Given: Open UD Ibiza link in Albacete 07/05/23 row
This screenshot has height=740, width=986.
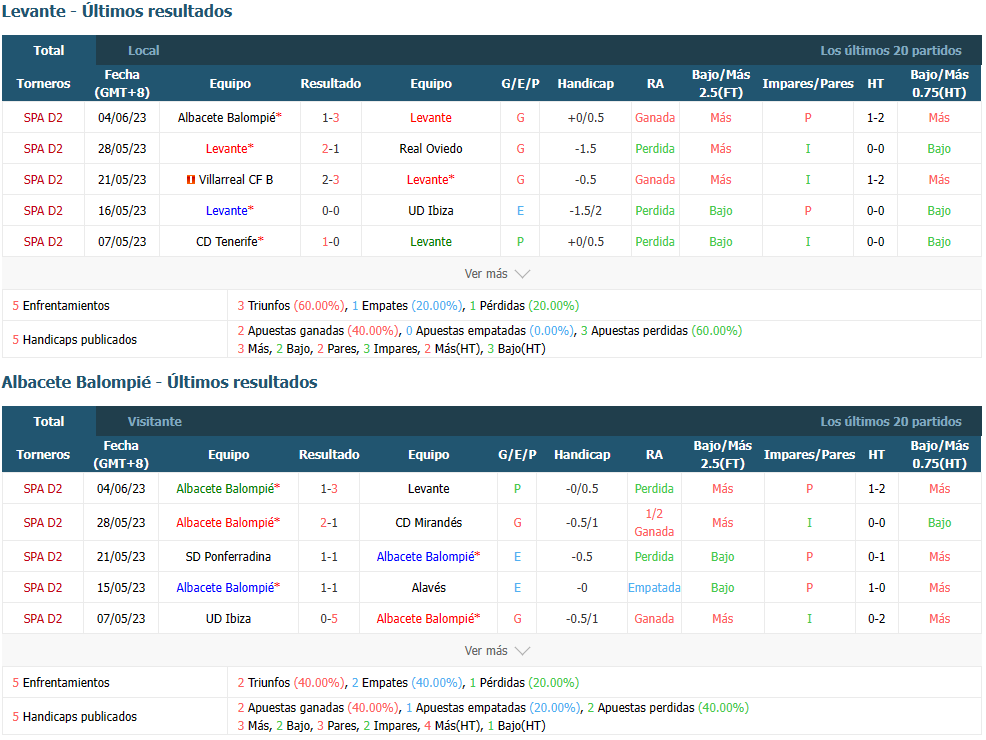Looking at the screenshot, I should click(228, 619).
